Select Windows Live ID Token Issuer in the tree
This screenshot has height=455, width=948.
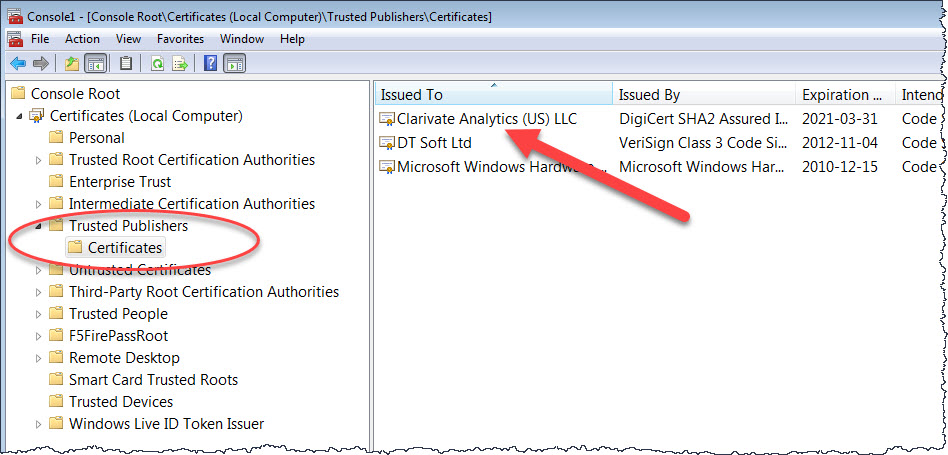point(166,424)
